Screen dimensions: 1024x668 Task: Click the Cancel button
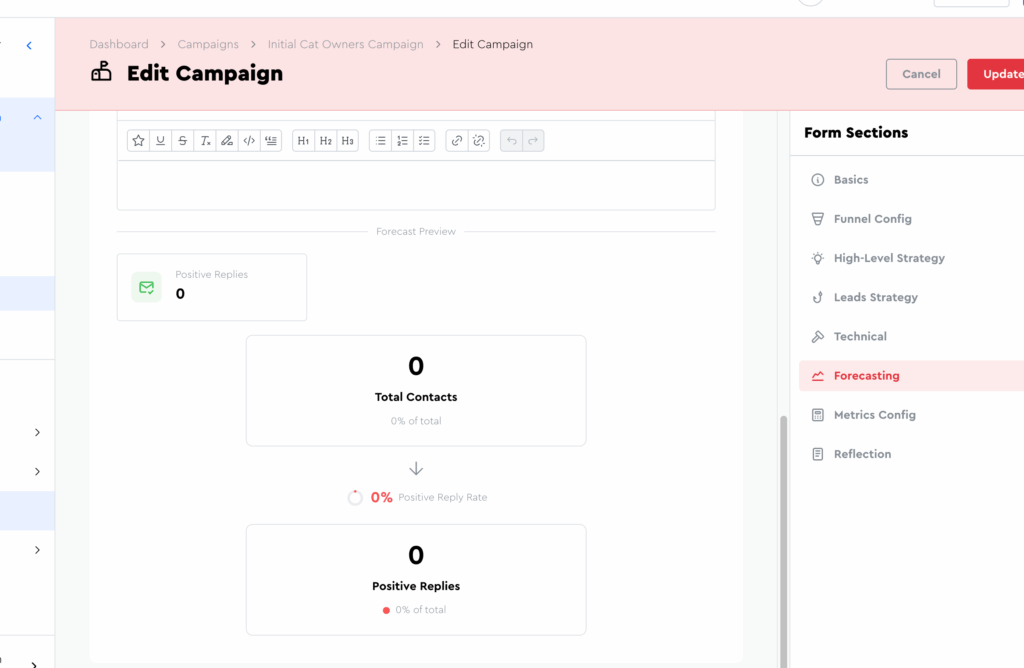[x=921, y=74]
